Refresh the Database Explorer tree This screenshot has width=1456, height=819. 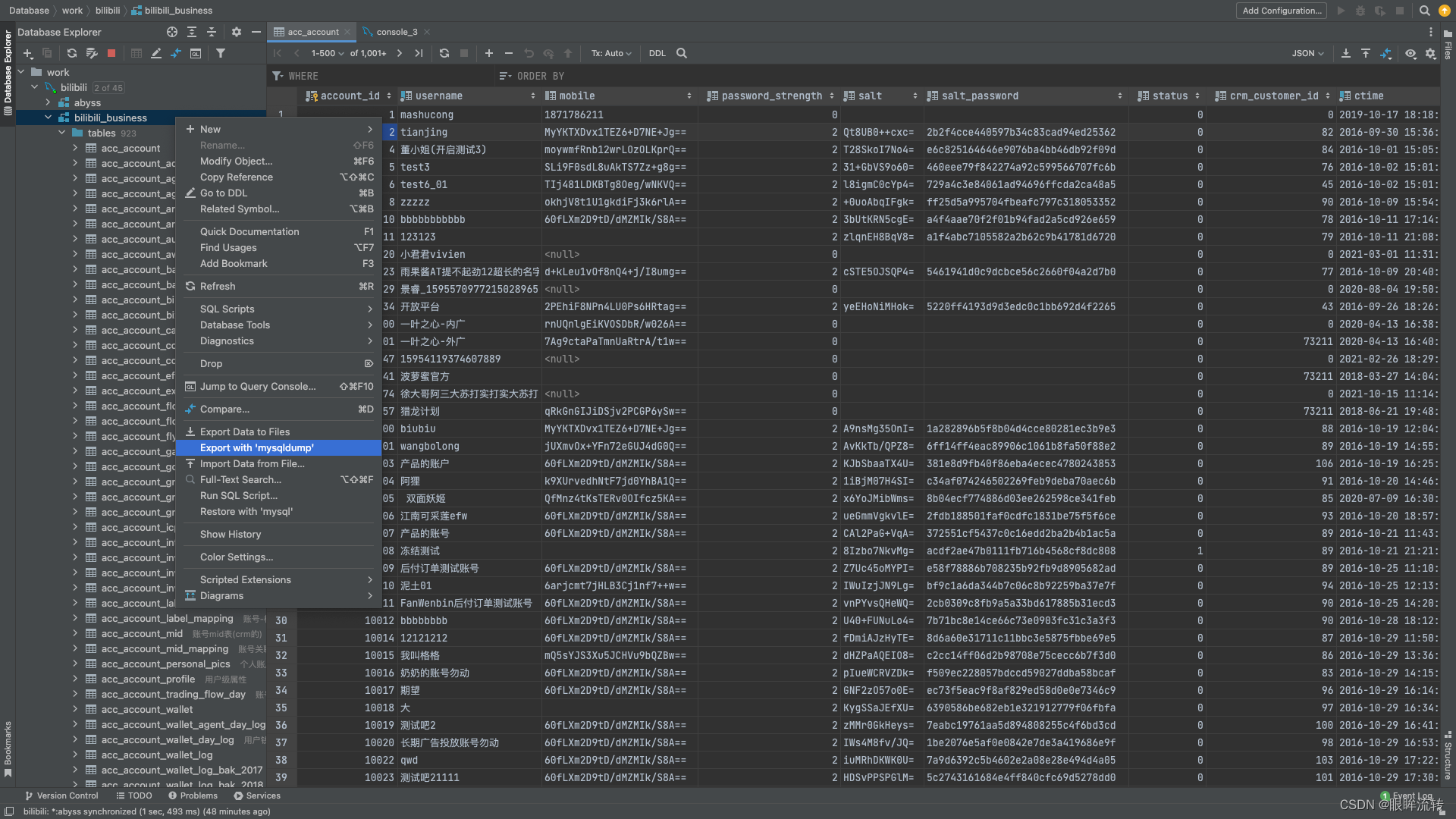click(x=71, y=54)
